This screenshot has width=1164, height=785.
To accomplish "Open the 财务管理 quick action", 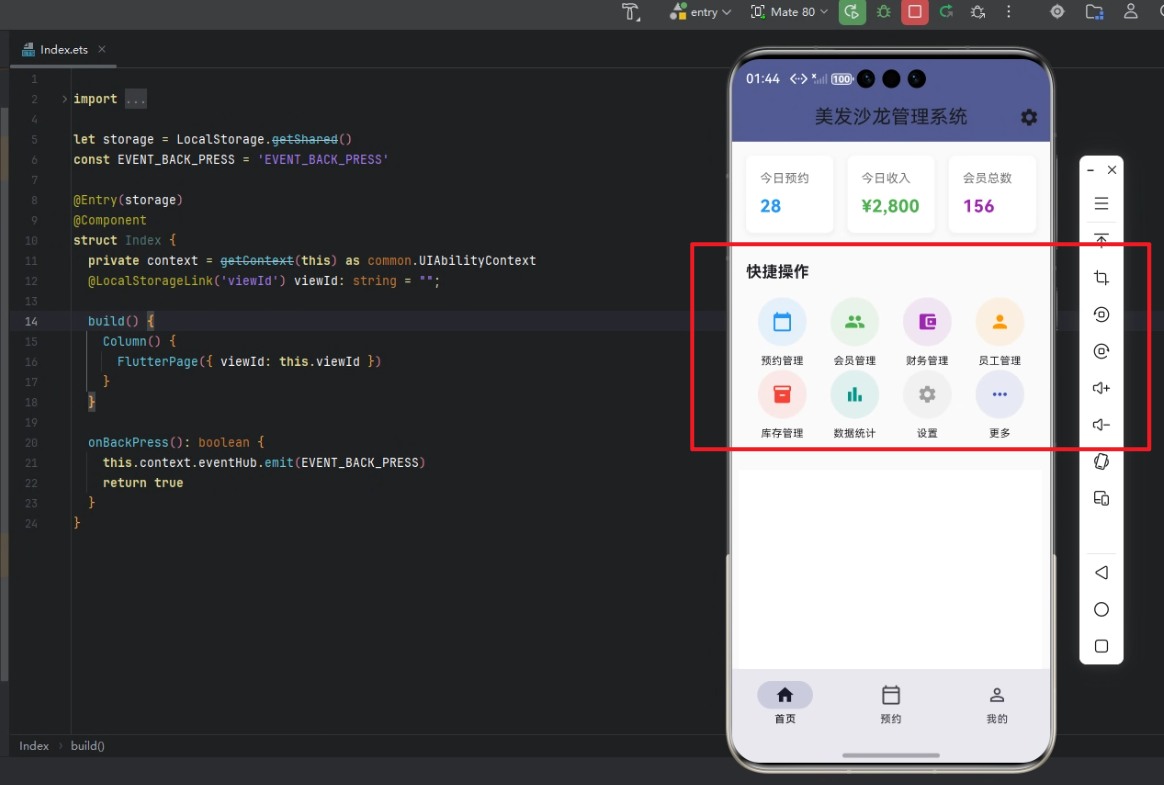I will (926, 332).
